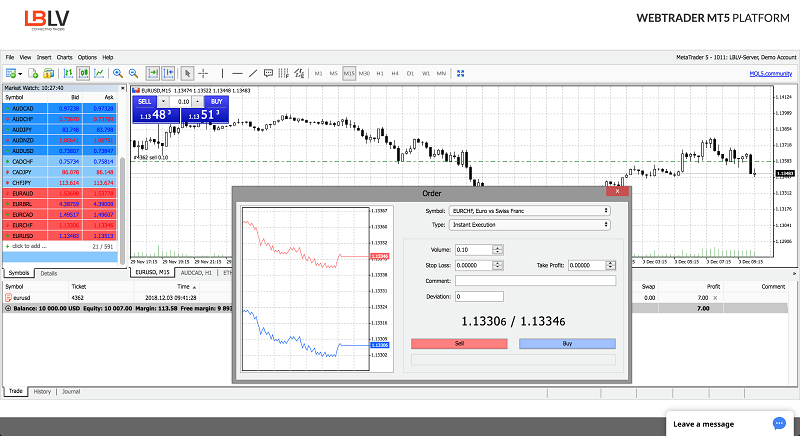Set timeframe to MN

[441, 73]
